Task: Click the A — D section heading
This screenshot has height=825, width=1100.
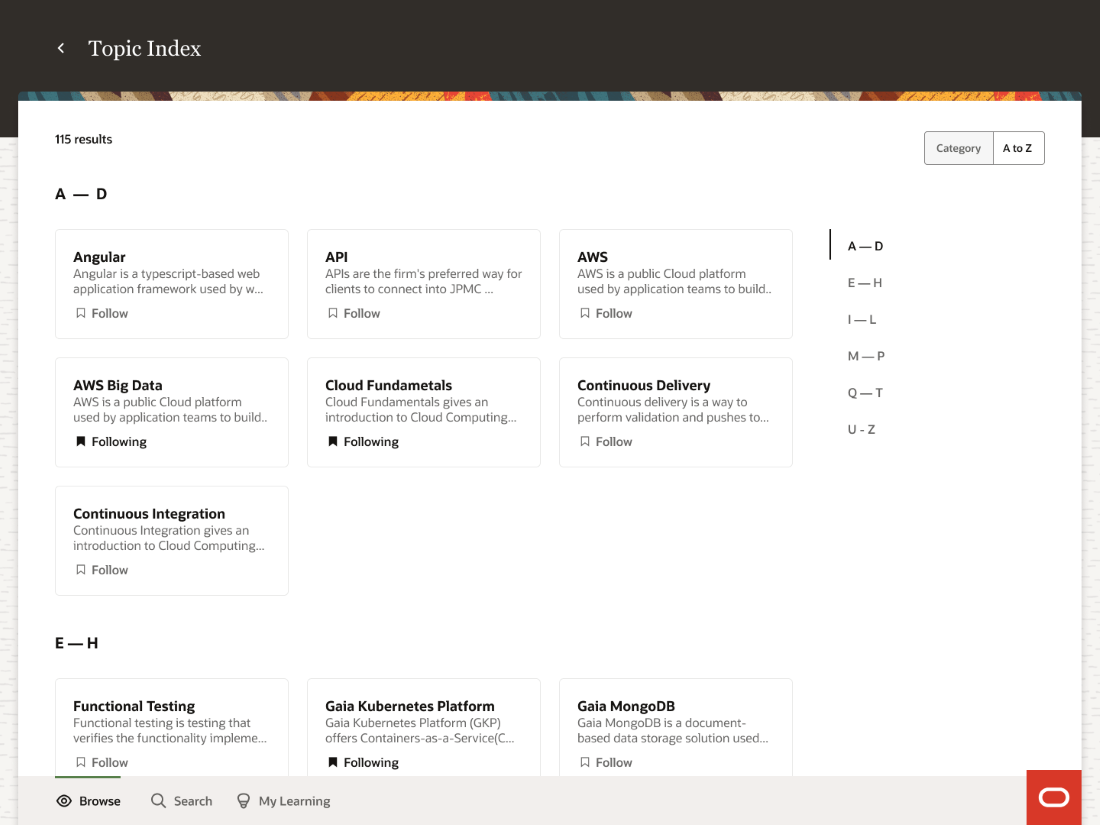Action: click(x=81, y=194)
